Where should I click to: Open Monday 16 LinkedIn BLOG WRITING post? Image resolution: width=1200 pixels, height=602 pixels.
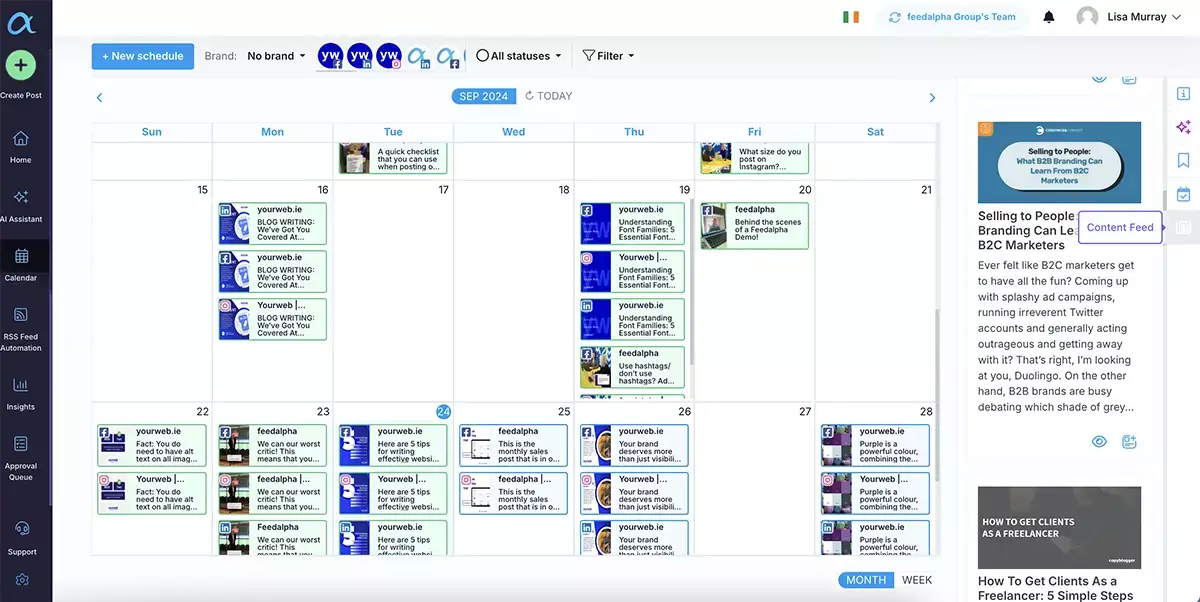[272, 223]
